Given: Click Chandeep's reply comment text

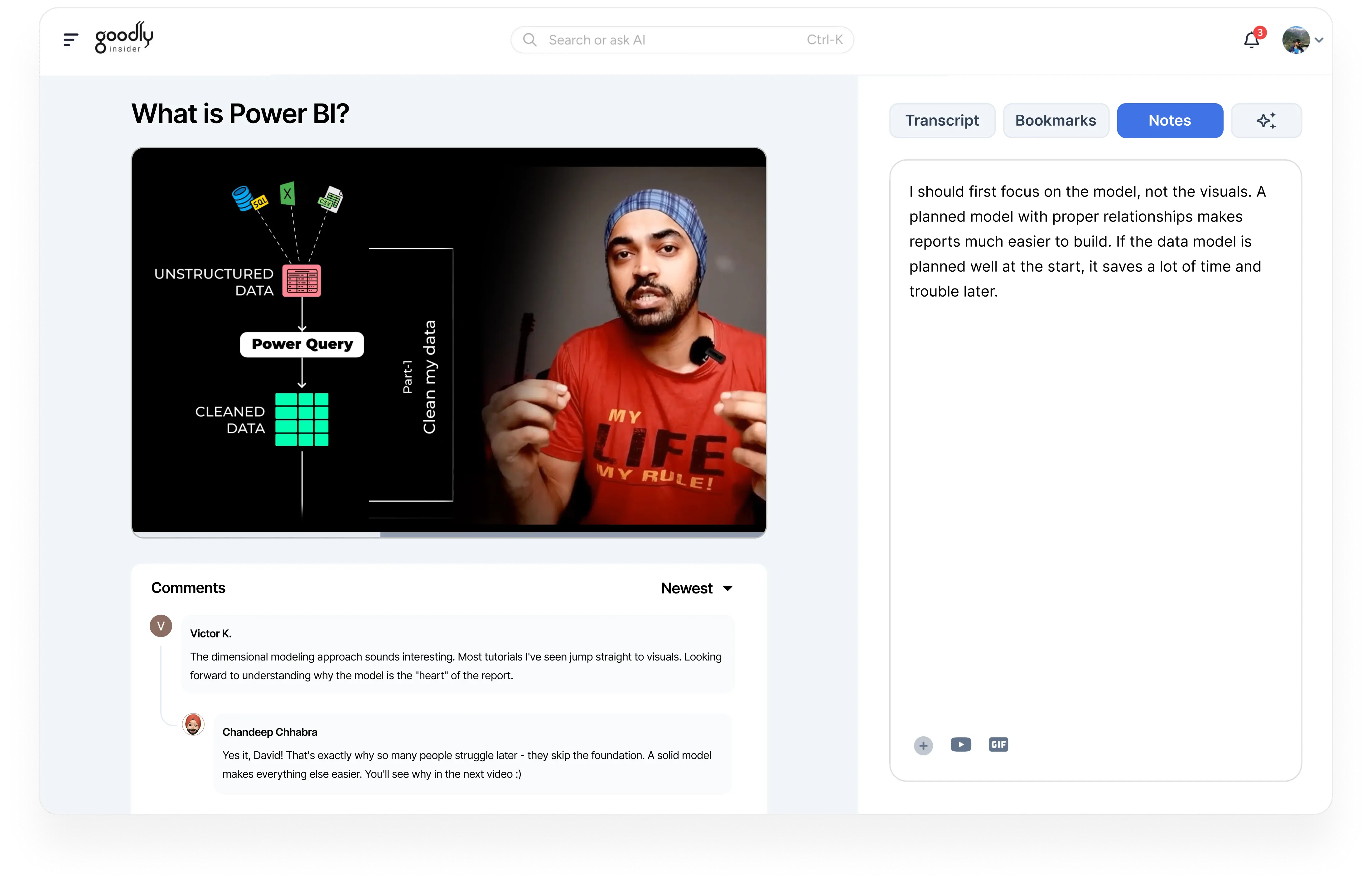Looking at the screenshot, I should [x=466, y=764].
